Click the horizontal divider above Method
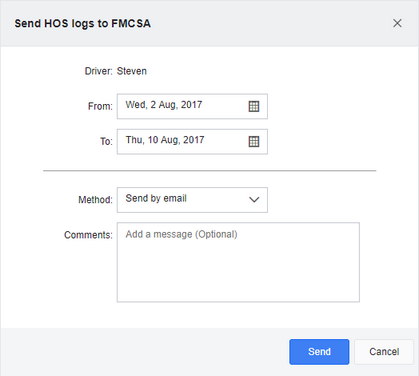Screen dimensions: 419x376 210,171
